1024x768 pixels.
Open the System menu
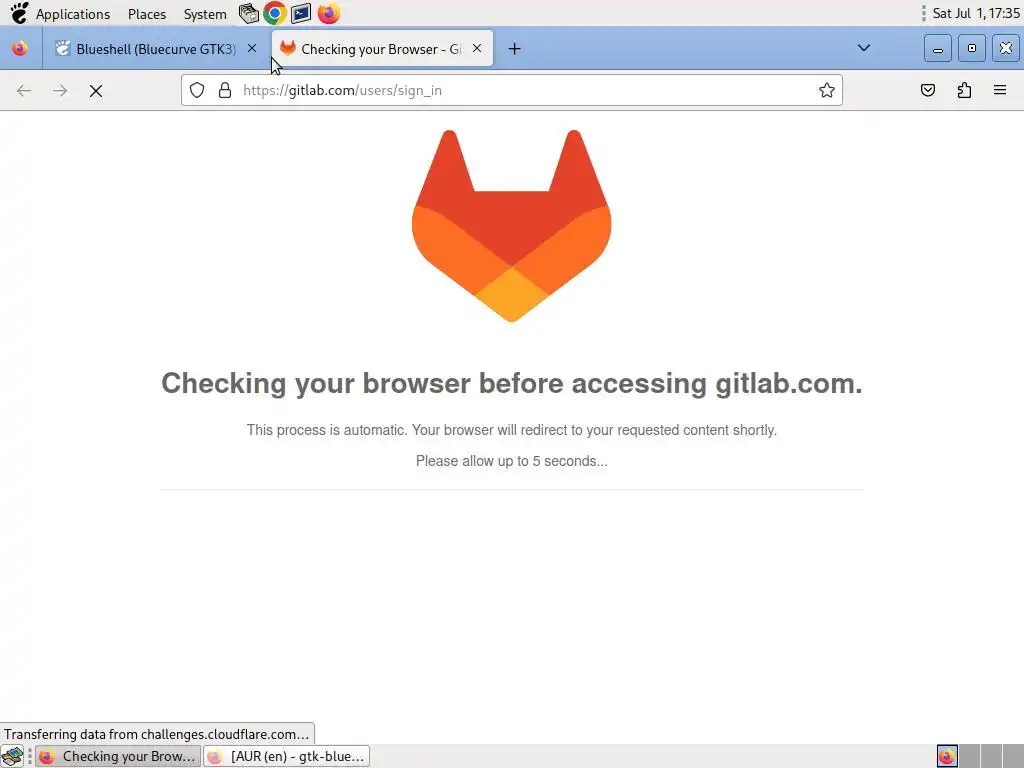tap(204, 14)
